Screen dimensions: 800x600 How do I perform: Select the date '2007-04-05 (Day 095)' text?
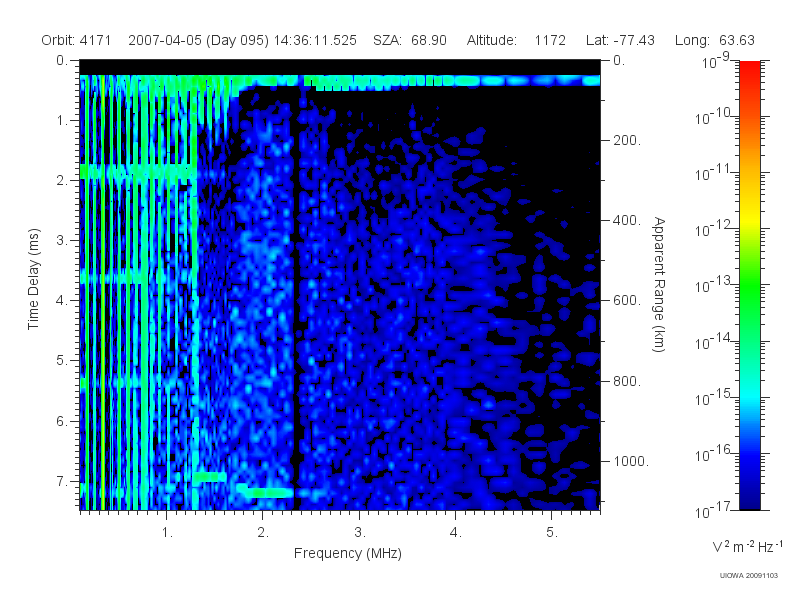pyautogui.click(x=198, y=40)
